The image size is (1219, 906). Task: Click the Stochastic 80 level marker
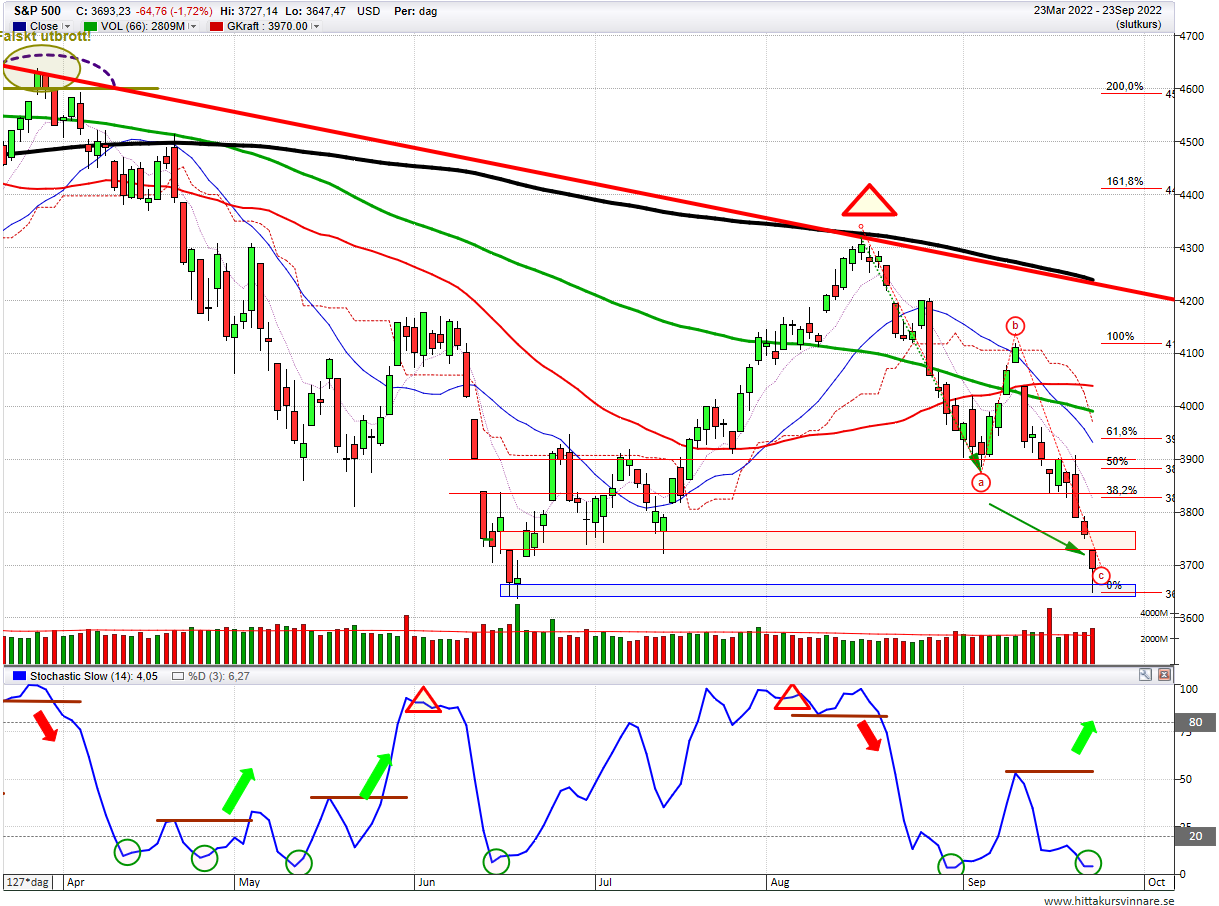tap(1195, 722)
